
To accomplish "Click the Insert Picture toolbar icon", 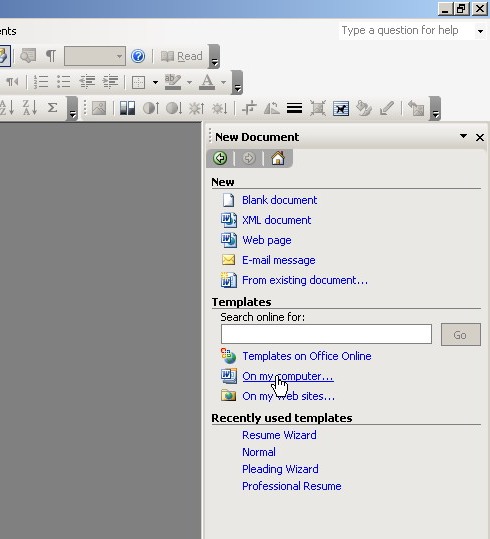I will (99, 109).
